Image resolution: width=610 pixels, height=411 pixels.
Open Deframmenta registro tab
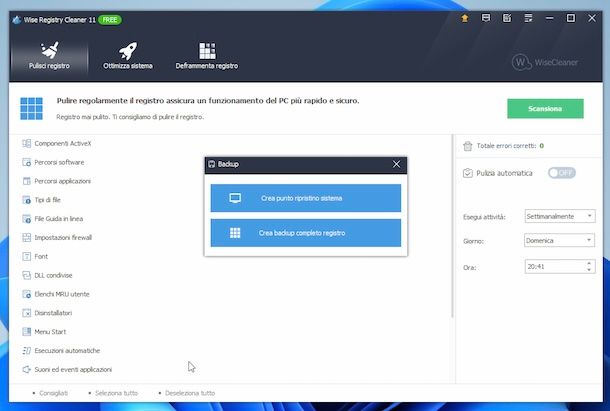pyautogui.click(x=207, y=56)
